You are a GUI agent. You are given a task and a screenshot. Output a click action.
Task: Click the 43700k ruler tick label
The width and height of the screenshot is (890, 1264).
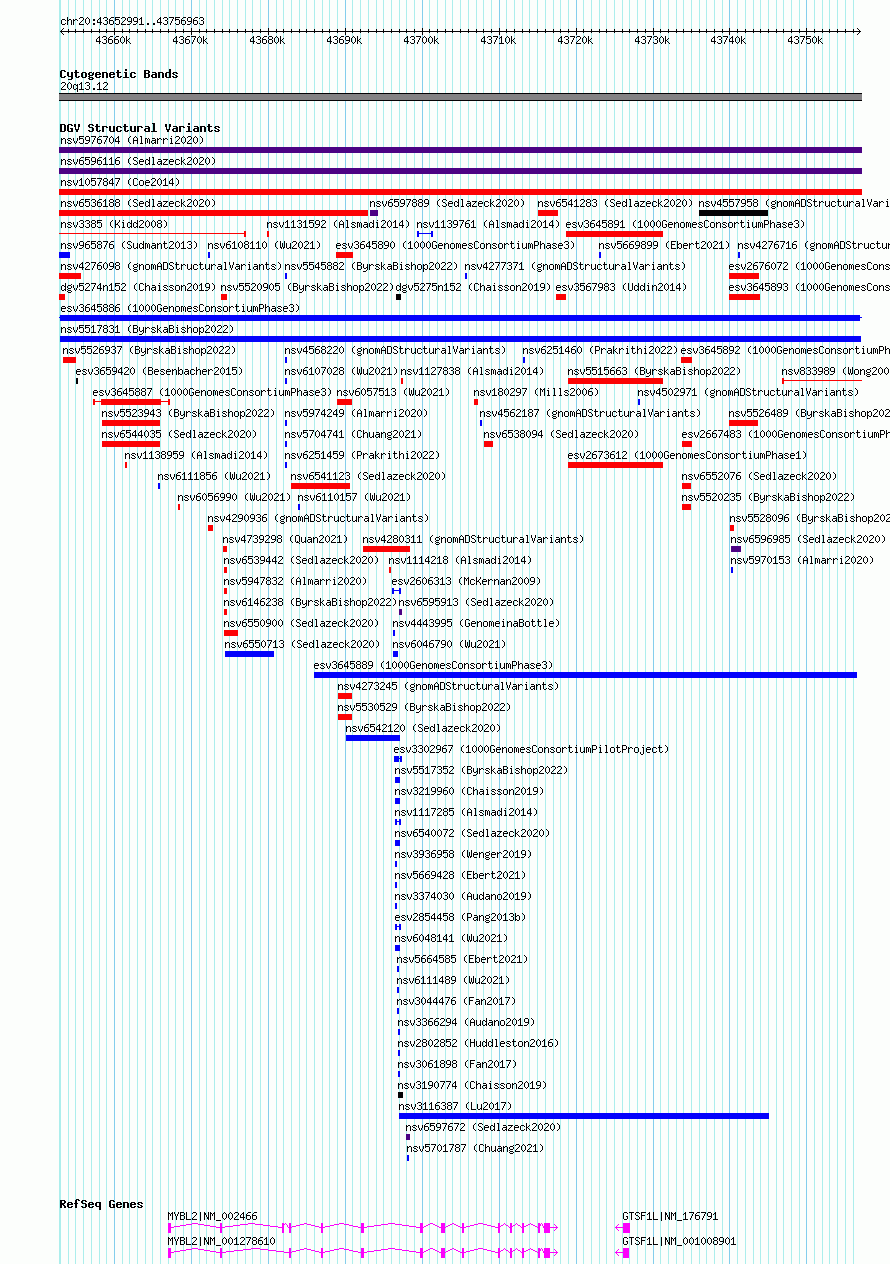(421, 40)
